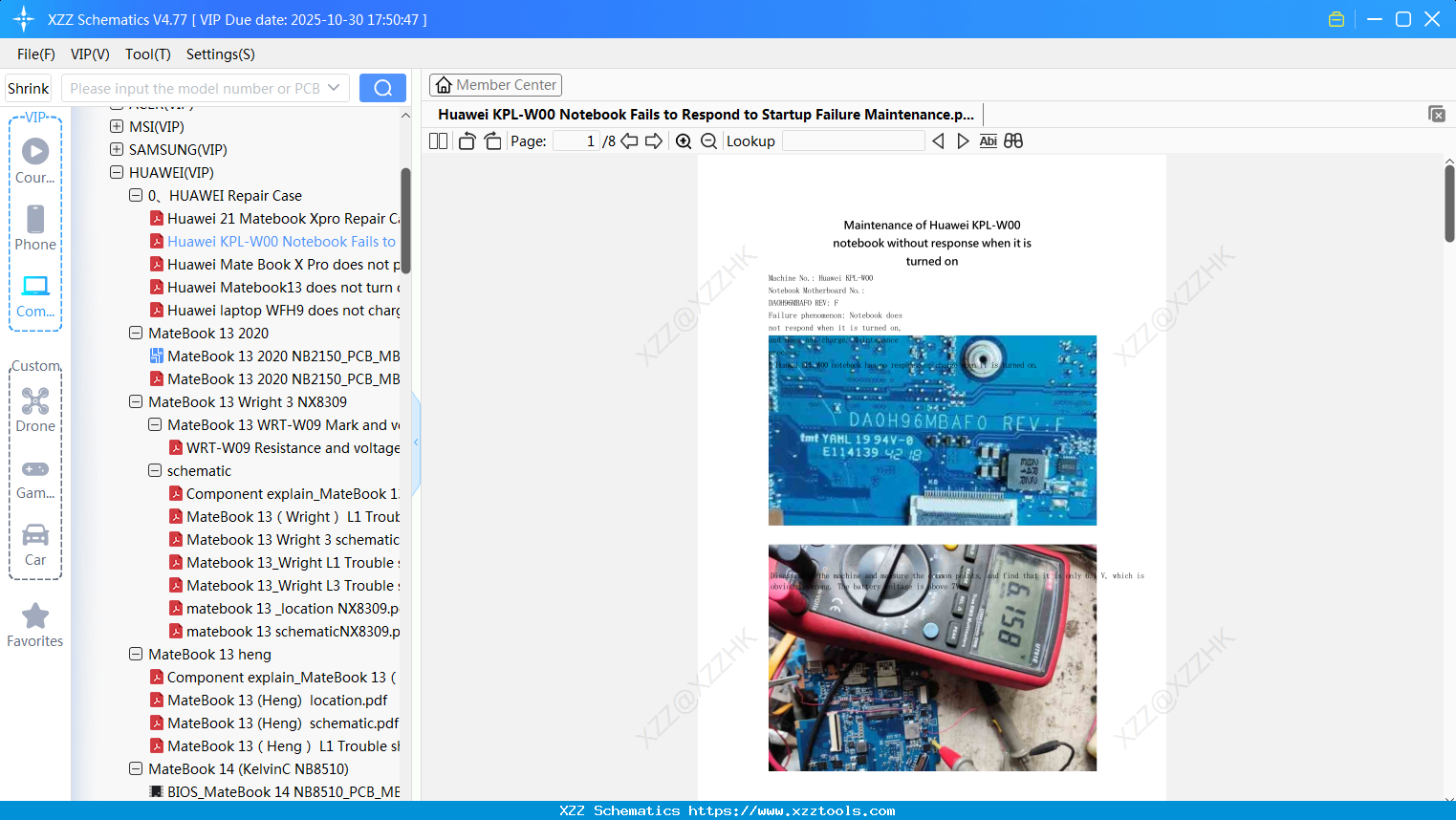This screenshot has width=1456, height=820.
Task: Click the Shrink button
Action: tap(29, 88)
